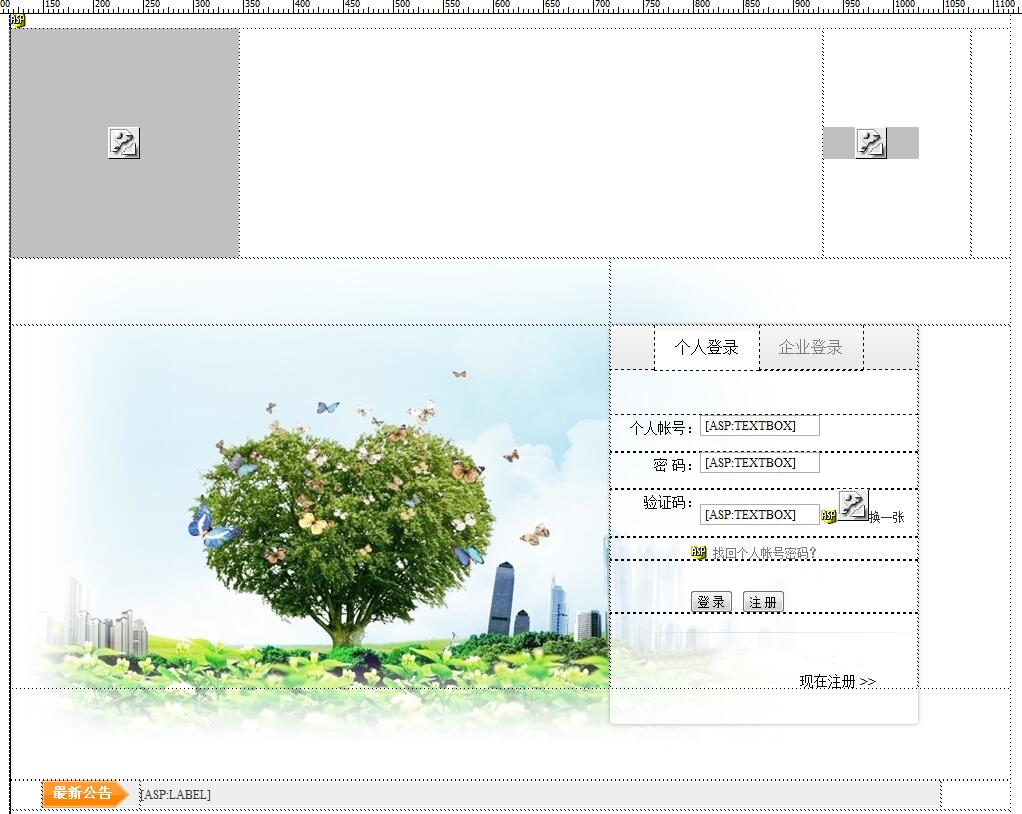Image resolution: width=1022 pixels, height=814 pixels.
Task: Click the 注册 button
Action: [763, 602]
